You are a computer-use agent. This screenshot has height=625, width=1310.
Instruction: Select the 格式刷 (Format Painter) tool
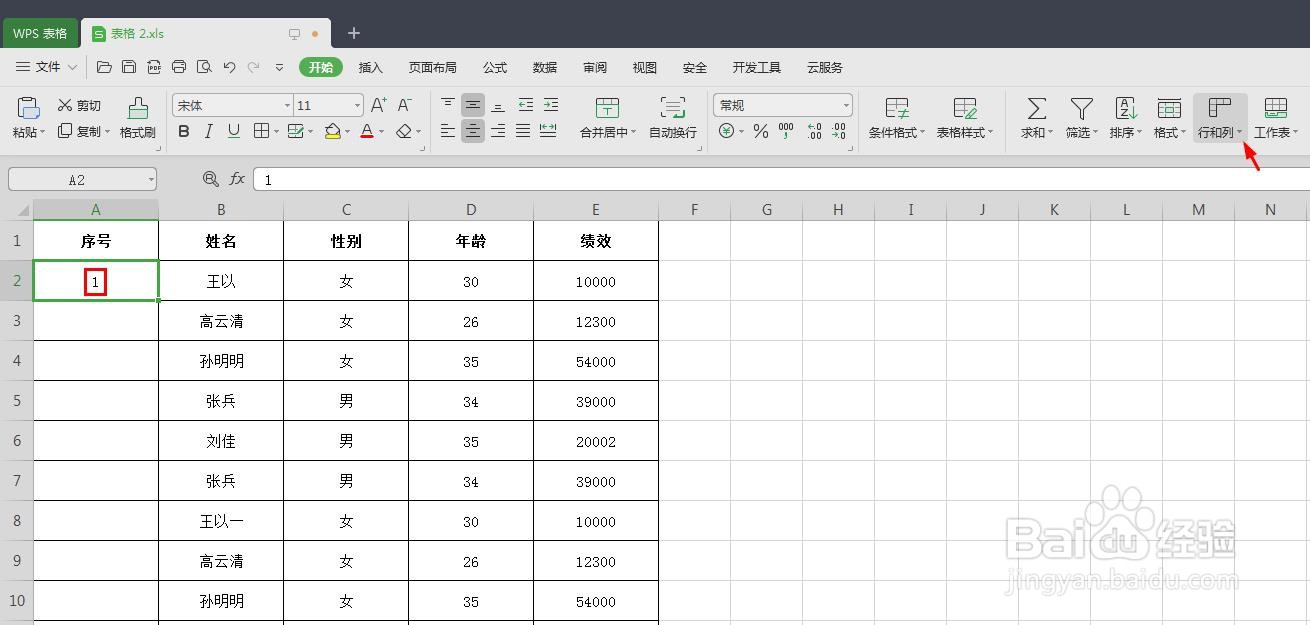click(137, 117)
